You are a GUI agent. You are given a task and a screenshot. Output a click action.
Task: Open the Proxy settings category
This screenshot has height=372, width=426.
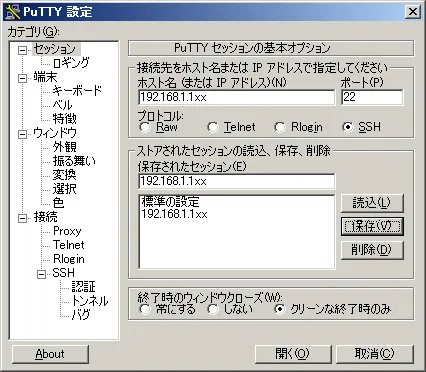point(67,231)
